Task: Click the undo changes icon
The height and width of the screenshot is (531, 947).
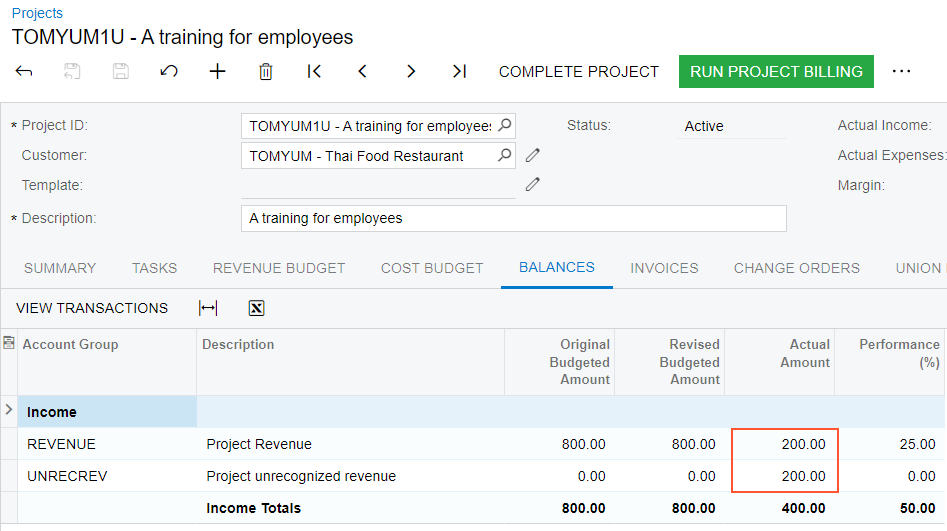Action: click(169, 71)
